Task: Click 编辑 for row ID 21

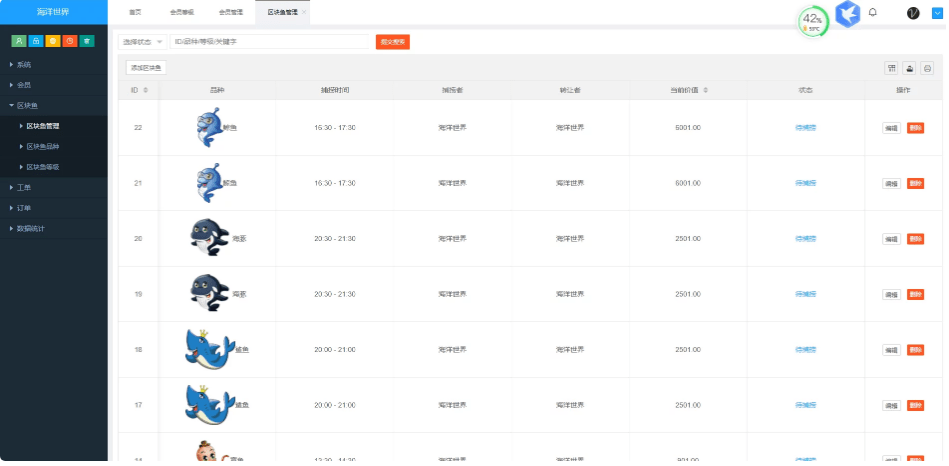Action: (892, 184)
